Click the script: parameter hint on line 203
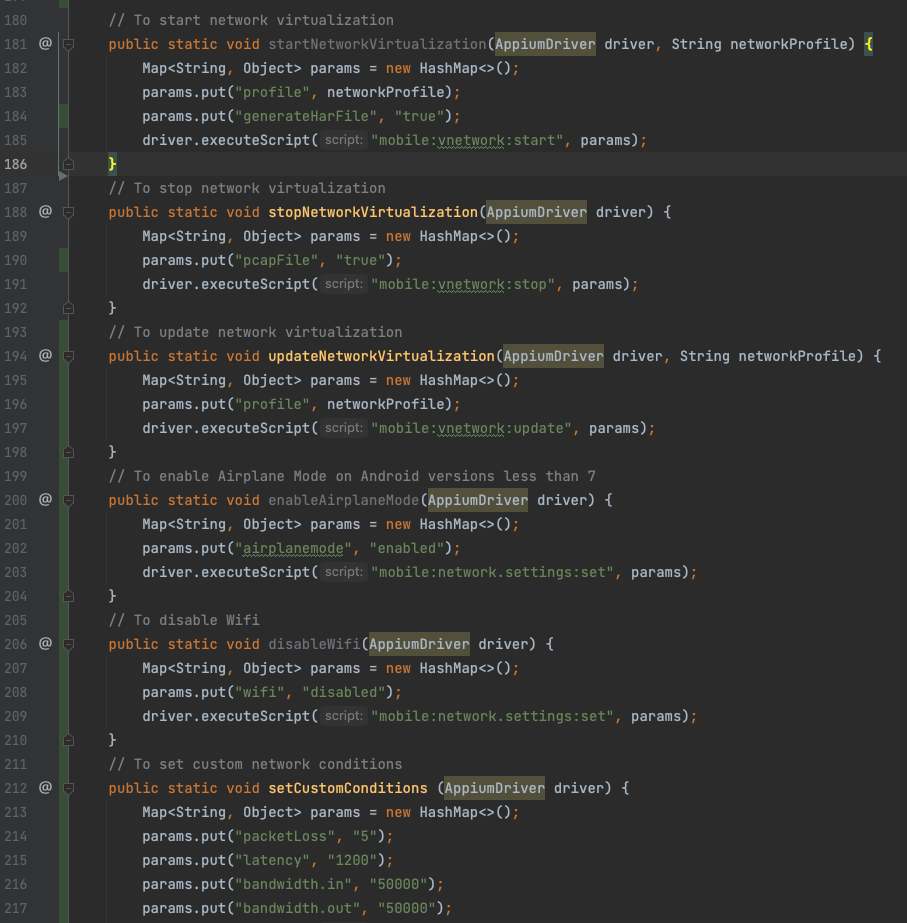This screenshot has height=923, width=907. point(344,572)
